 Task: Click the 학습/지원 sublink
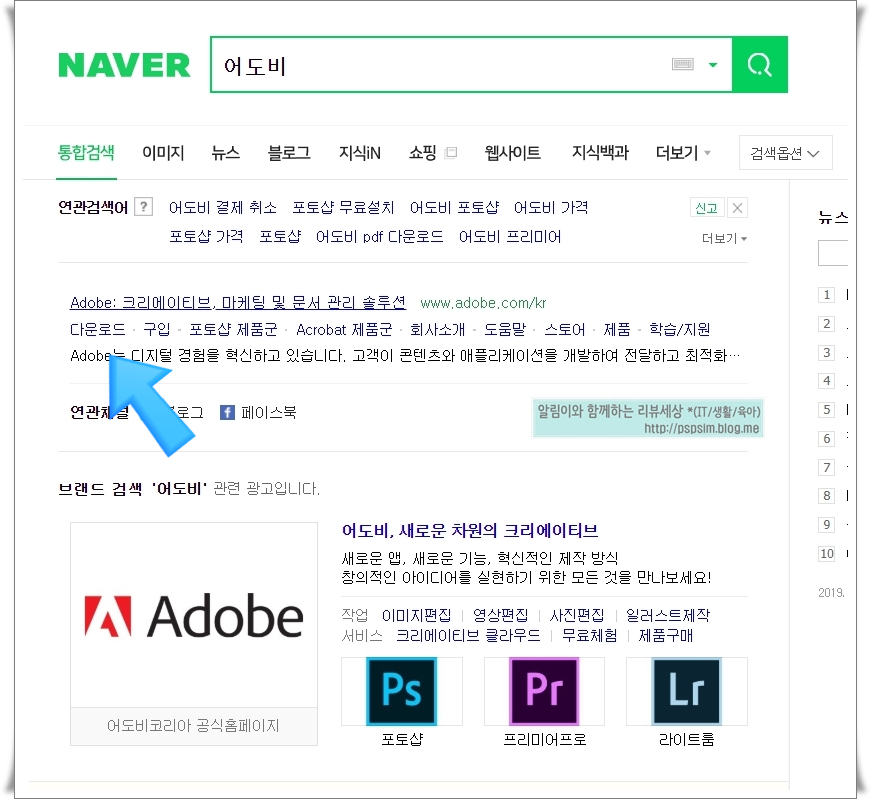click(x=679, y=329)
